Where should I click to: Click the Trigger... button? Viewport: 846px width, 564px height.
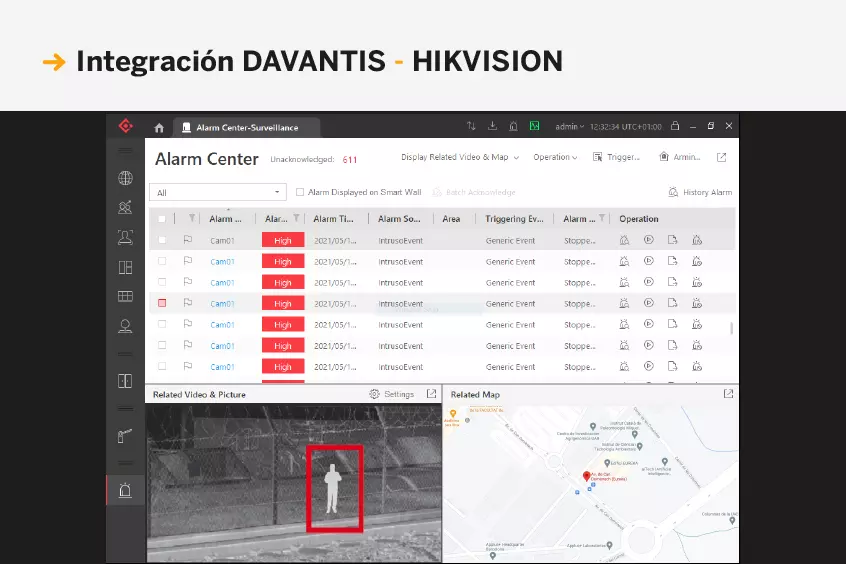[x=616, y=157]
